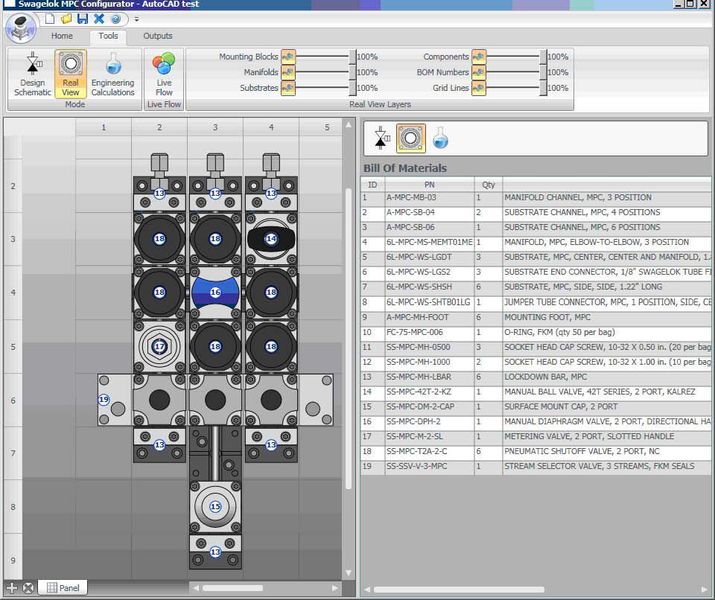Show the flask view in the BOM panel
Viewport: 715px width, 600px height.
440,138
